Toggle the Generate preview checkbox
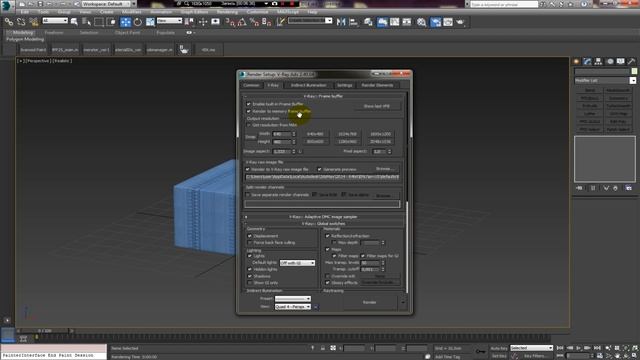This screenshot has height=360, width=640. 320,169
